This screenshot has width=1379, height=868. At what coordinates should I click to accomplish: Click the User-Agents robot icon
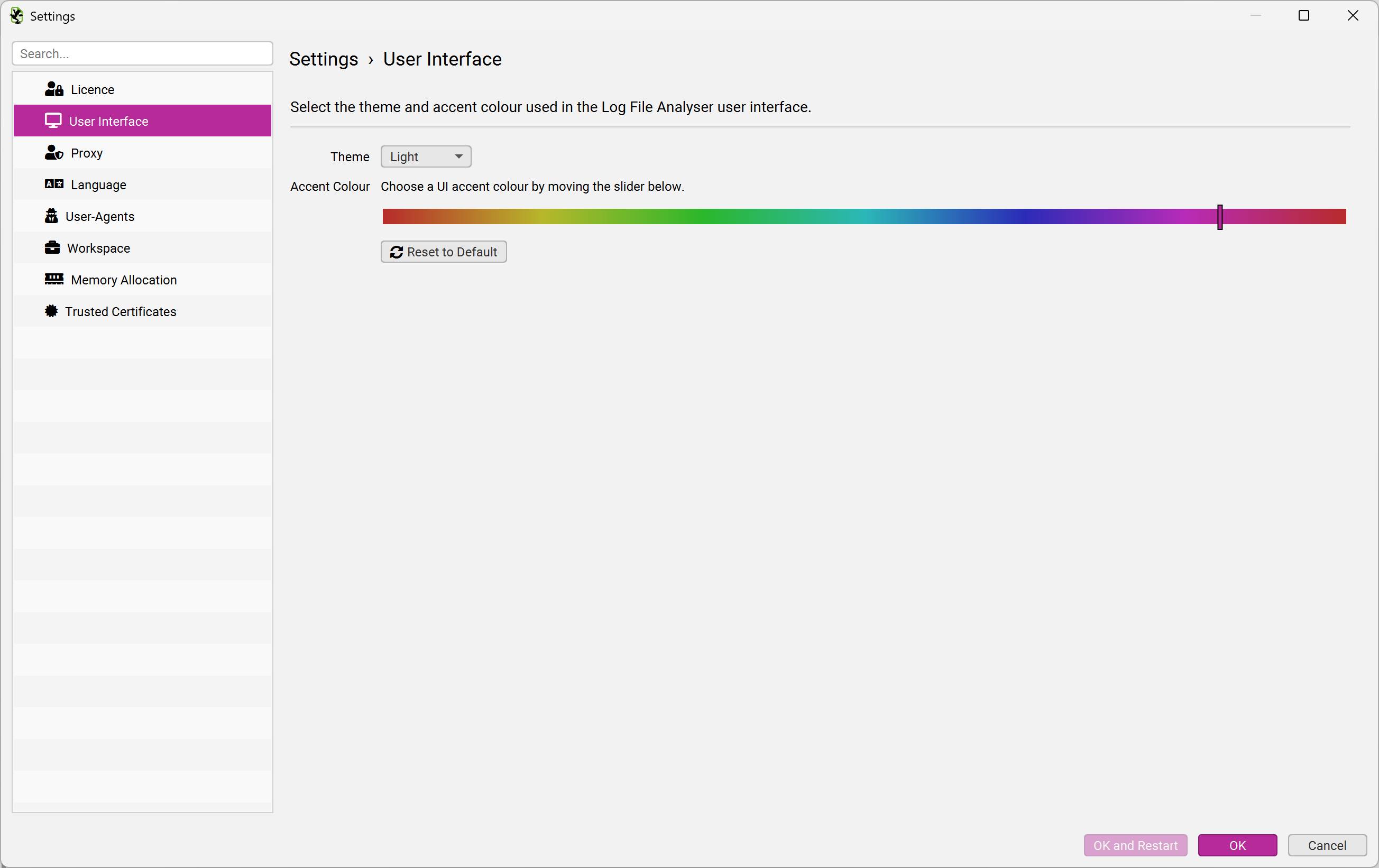tap(51, 216)
